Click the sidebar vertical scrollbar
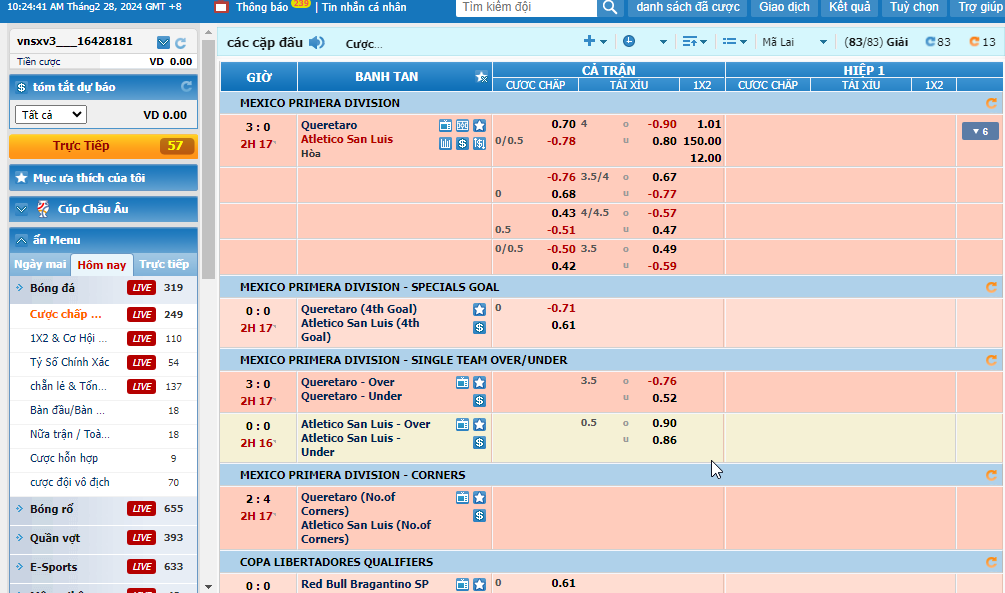1005x593 pixels. [208, 160]
